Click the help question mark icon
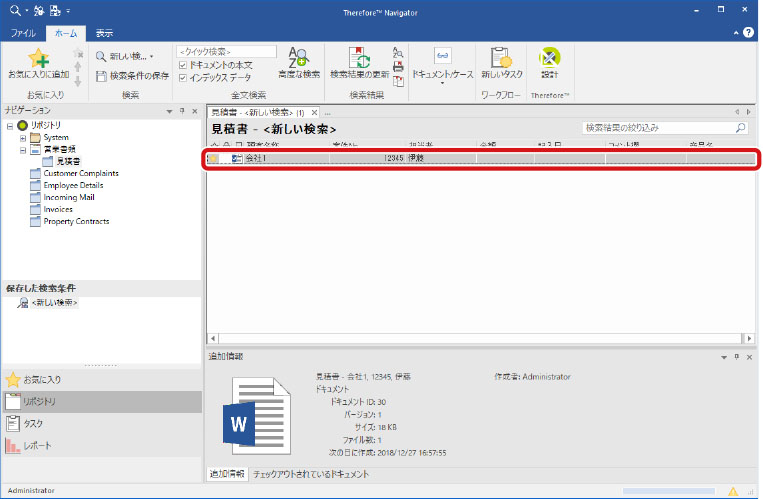 coord(749,33)
